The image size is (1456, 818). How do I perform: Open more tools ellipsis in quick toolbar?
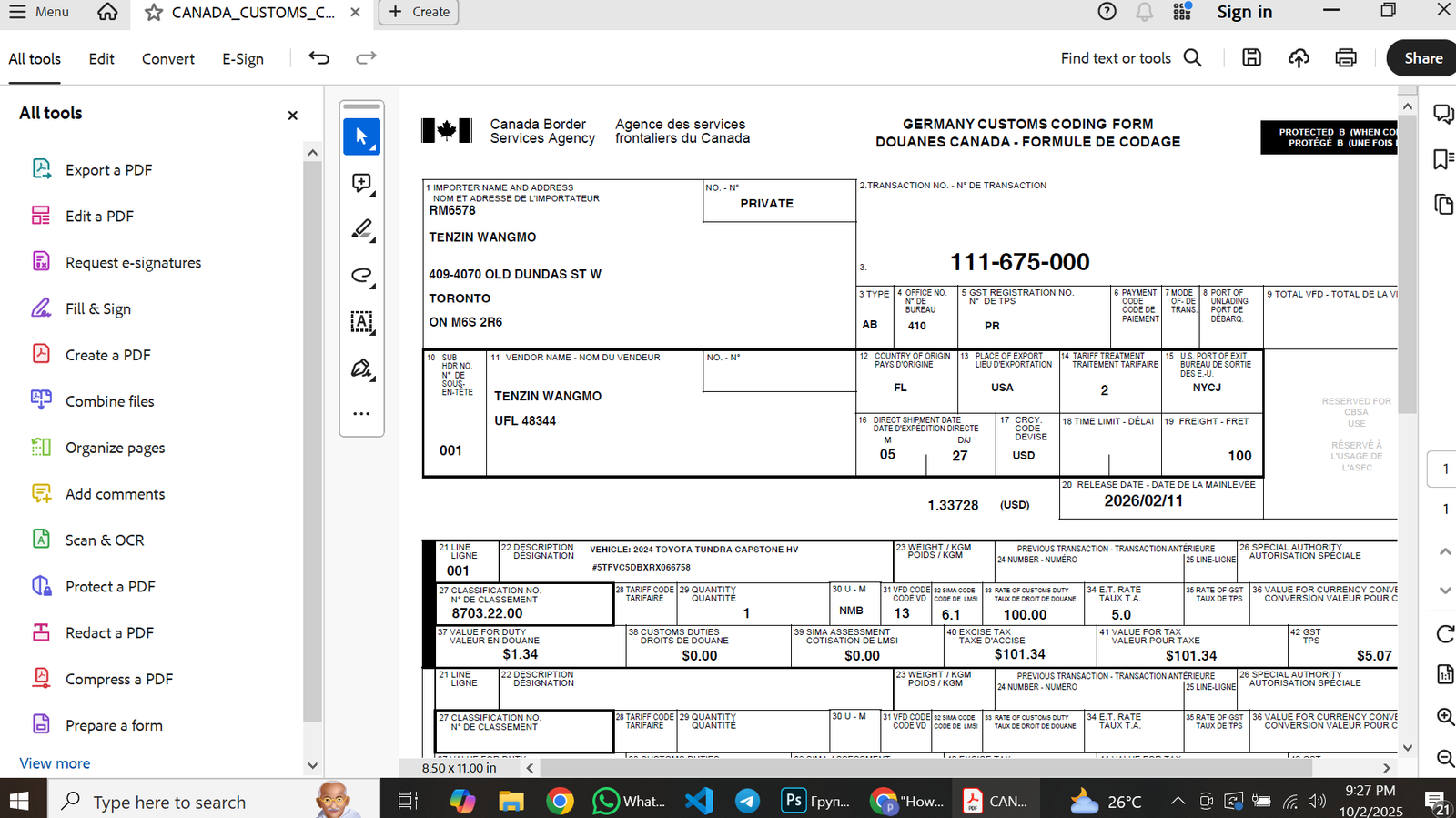(361, 414)
